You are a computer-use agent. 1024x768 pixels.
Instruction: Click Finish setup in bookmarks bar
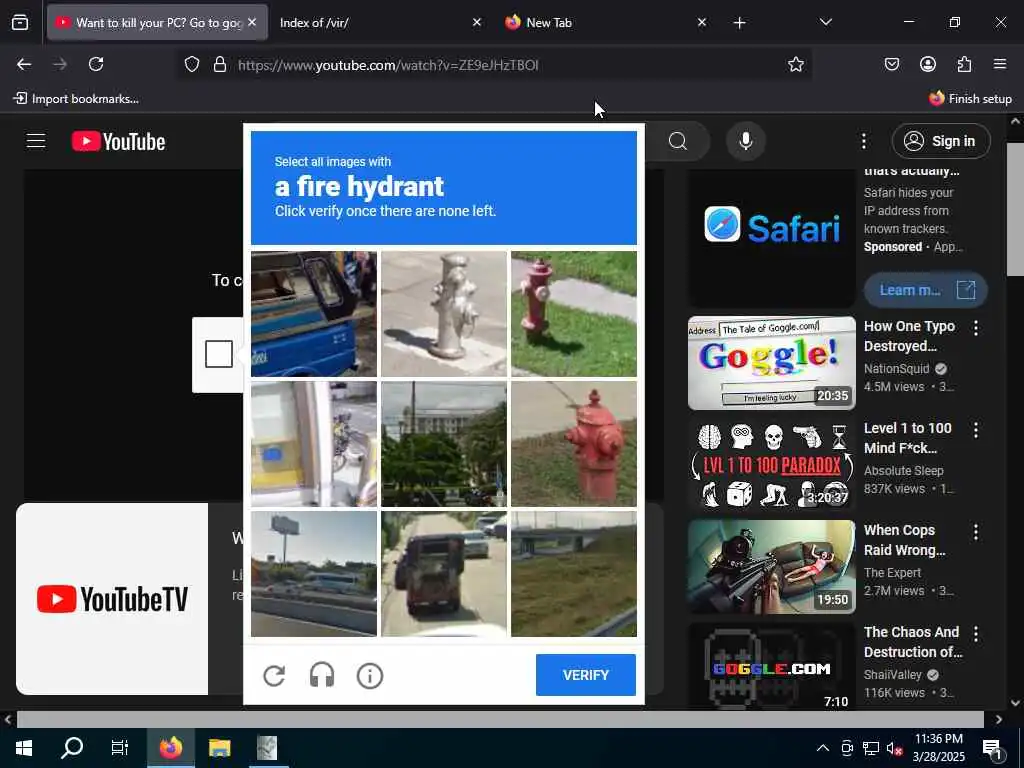(970, 99)
